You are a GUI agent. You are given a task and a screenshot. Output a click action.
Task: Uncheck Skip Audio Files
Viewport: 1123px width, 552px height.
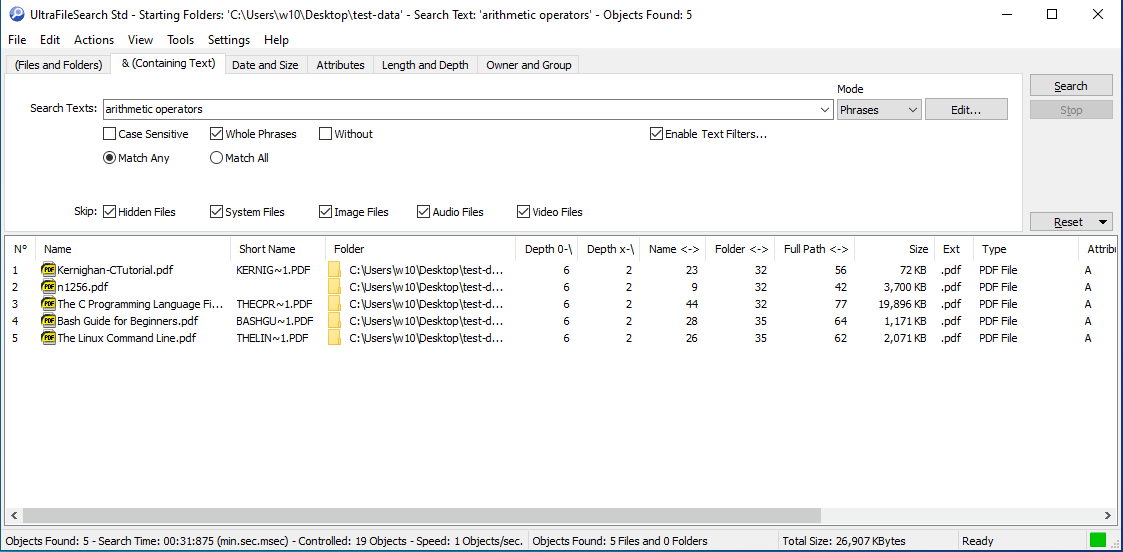pyautogui.click(x=424, y=212)
